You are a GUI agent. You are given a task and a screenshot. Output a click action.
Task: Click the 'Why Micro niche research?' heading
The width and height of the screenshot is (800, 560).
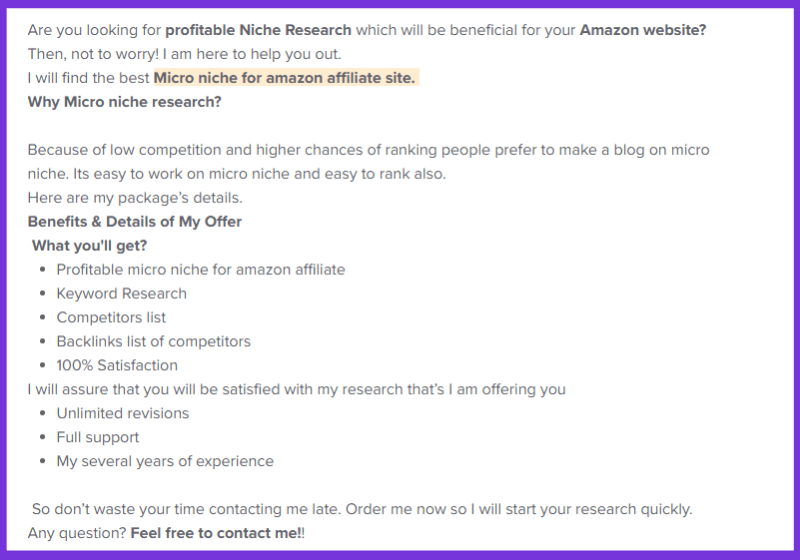(x=124, y=102)
